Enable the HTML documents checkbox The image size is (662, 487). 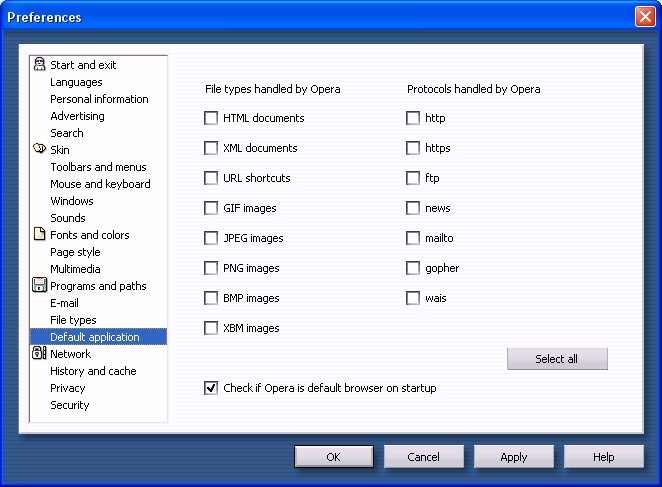[x=211, y=118]
